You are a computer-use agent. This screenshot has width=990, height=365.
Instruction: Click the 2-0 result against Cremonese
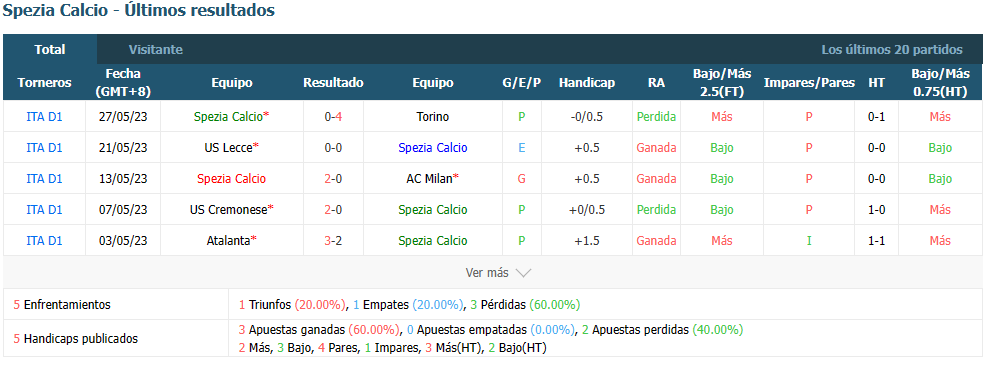pos(333,210)
